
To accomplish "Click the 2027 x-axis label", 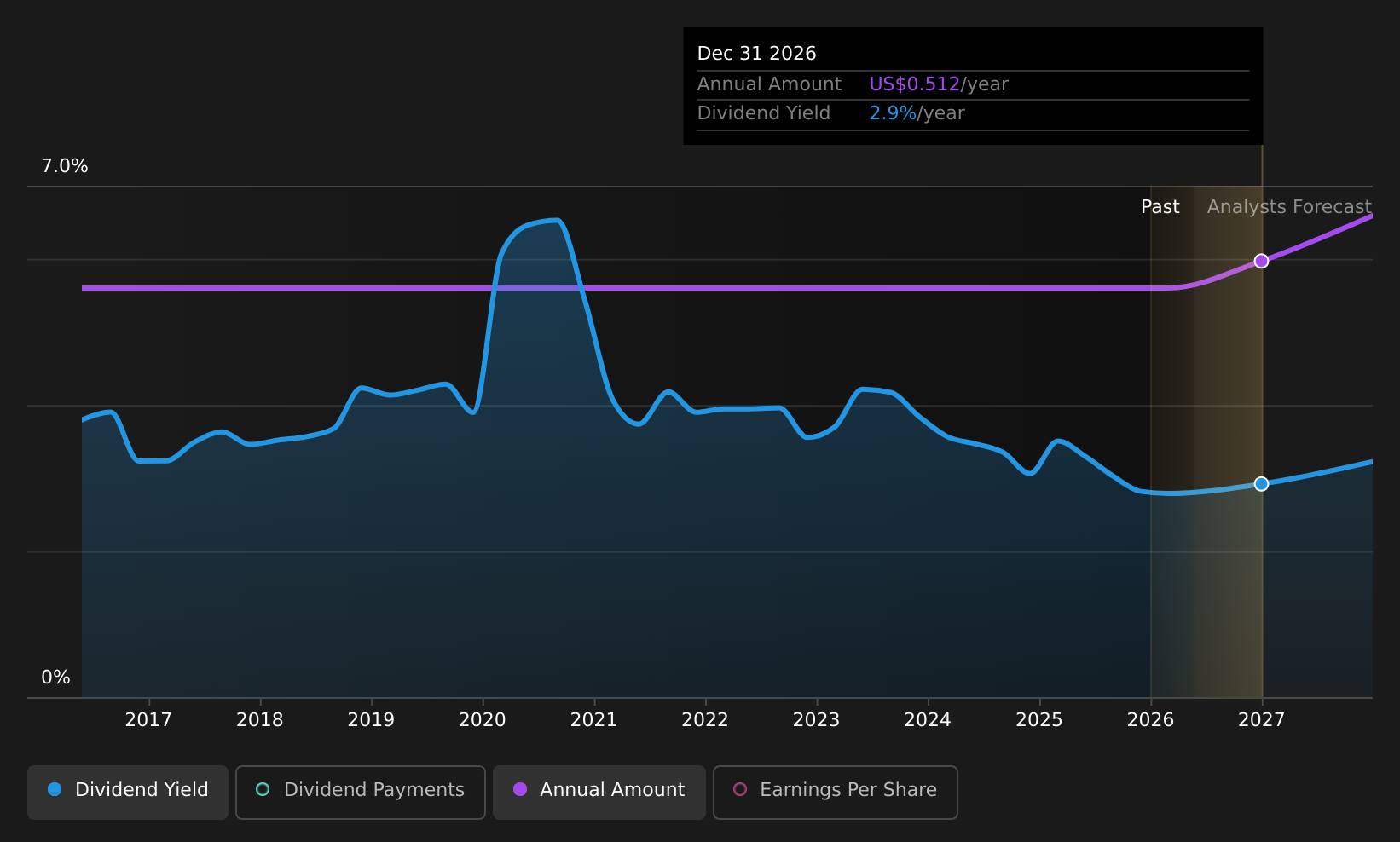I will click(x=1262, y=720).
